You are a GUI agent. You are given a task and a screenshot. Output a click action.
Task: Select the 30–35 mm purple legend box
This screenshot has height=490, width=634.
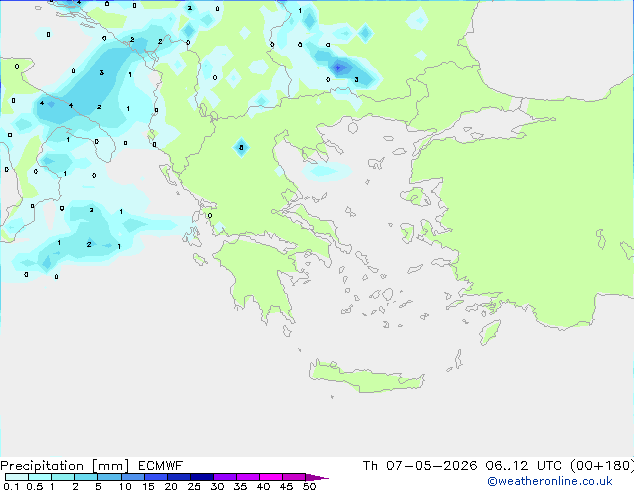click(x=225, y=477)
